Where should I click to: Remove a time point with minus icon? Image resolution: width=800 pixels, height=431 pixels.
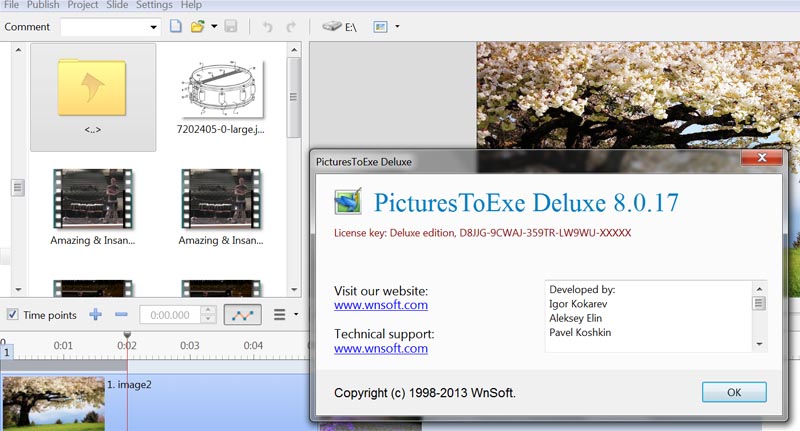[121, 314]
